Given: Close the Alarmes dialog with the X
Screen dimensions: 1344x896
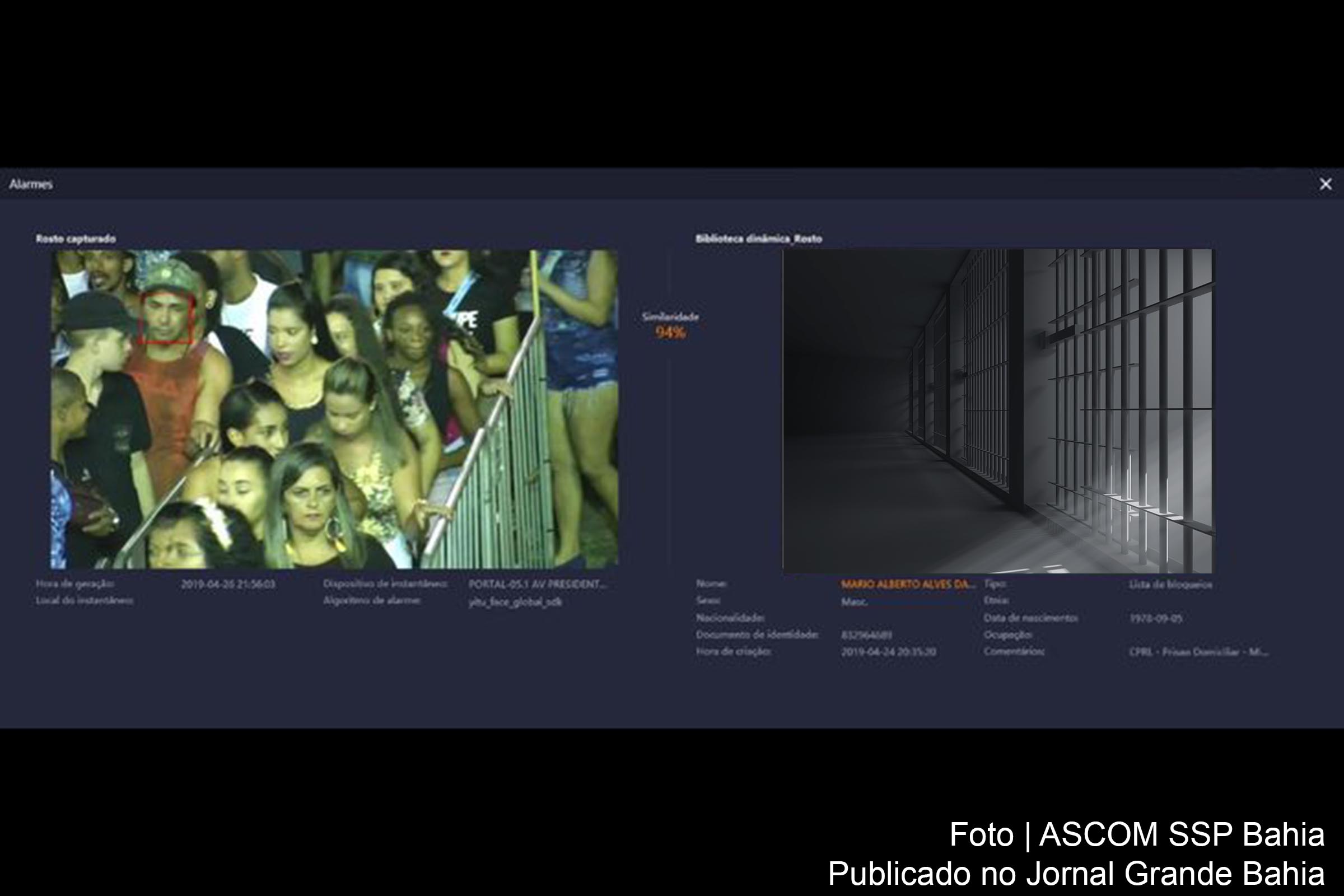Looking at the screenshot, I should 1325,184.
